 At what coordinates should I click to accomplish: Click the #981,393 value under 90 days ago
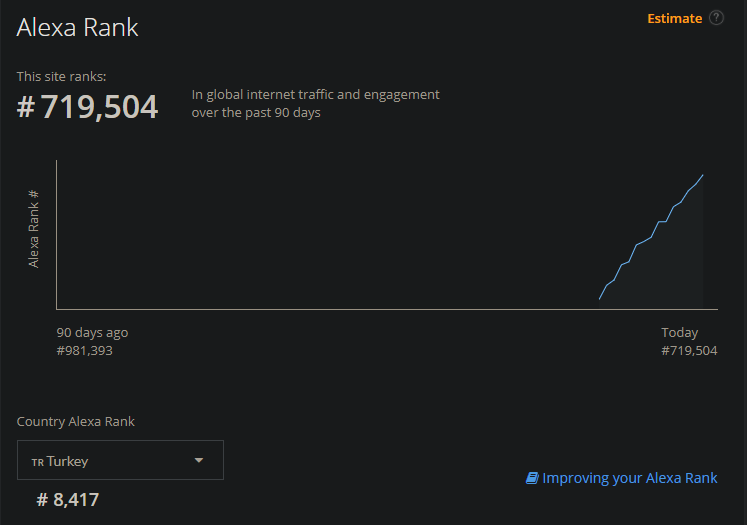[x=85, y=351]
